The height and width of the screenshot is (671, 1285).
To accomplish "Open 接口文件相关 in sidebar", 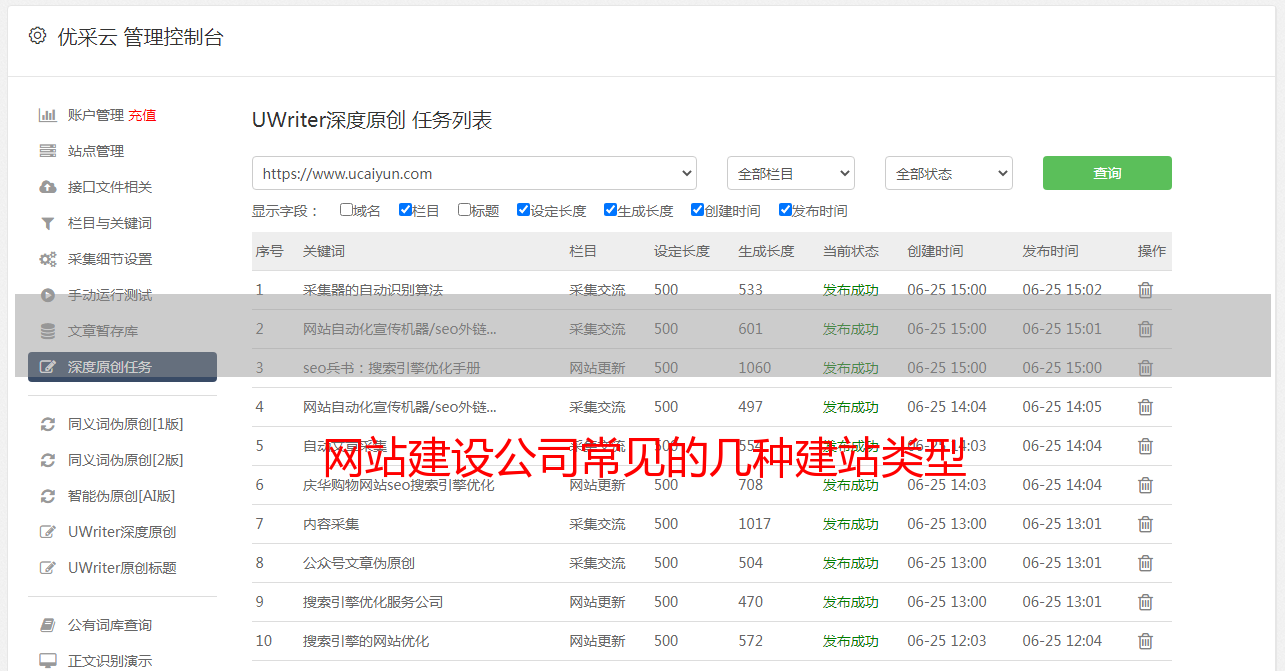I will tap(110, 187).
